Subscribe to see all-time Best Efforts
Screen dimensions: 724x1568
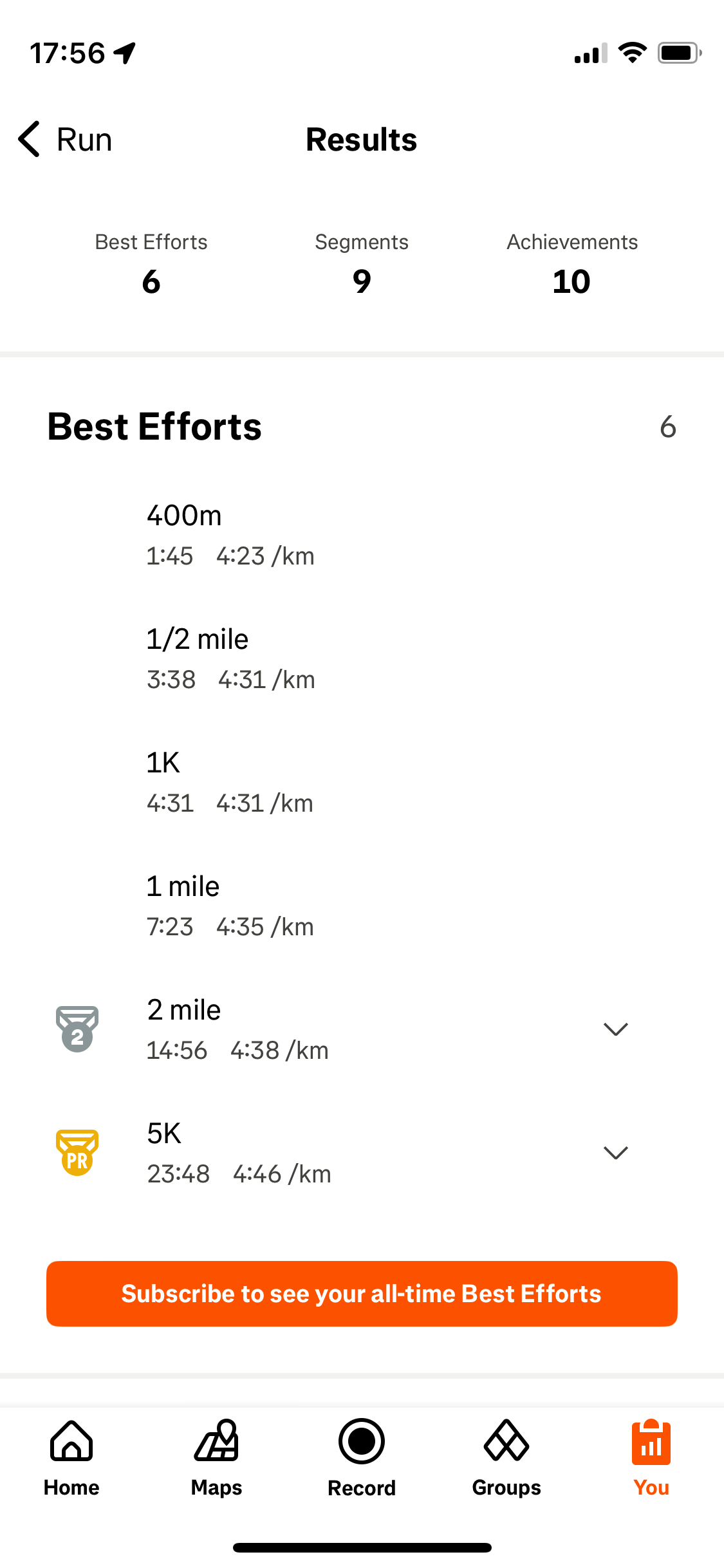(x=362, y=1294)
